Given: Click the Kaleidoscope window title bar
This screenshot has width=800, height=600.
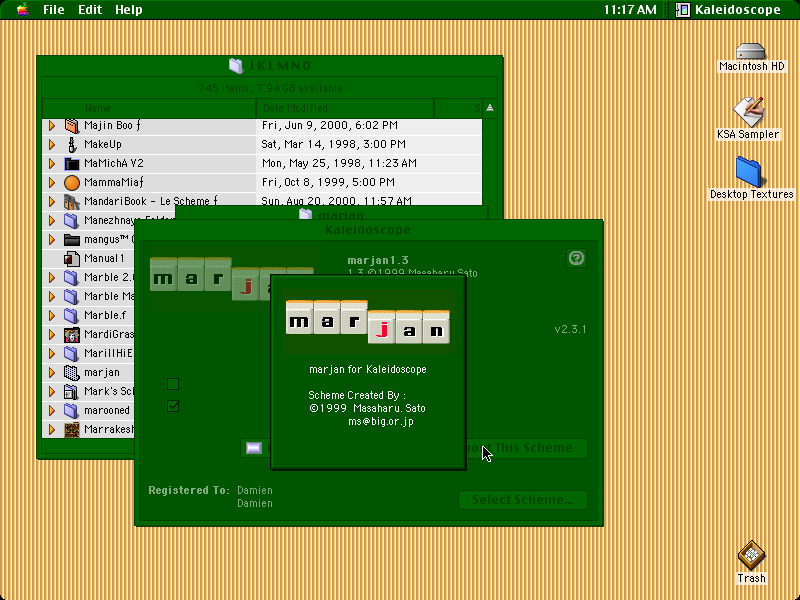Looking at the screenshot, I should tap(368, 230).
